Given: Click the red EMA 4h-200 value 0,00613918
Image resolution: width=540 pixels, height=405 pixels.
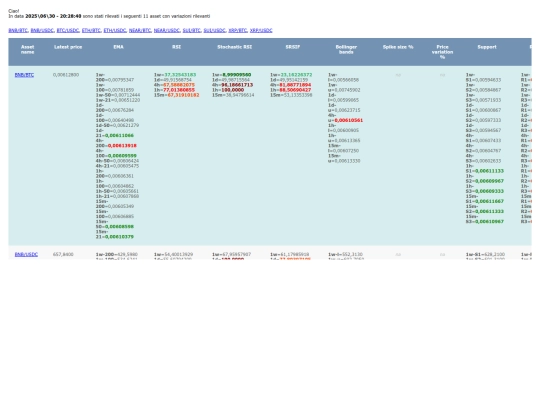Looking at the screenshot, I should [122, 146].
